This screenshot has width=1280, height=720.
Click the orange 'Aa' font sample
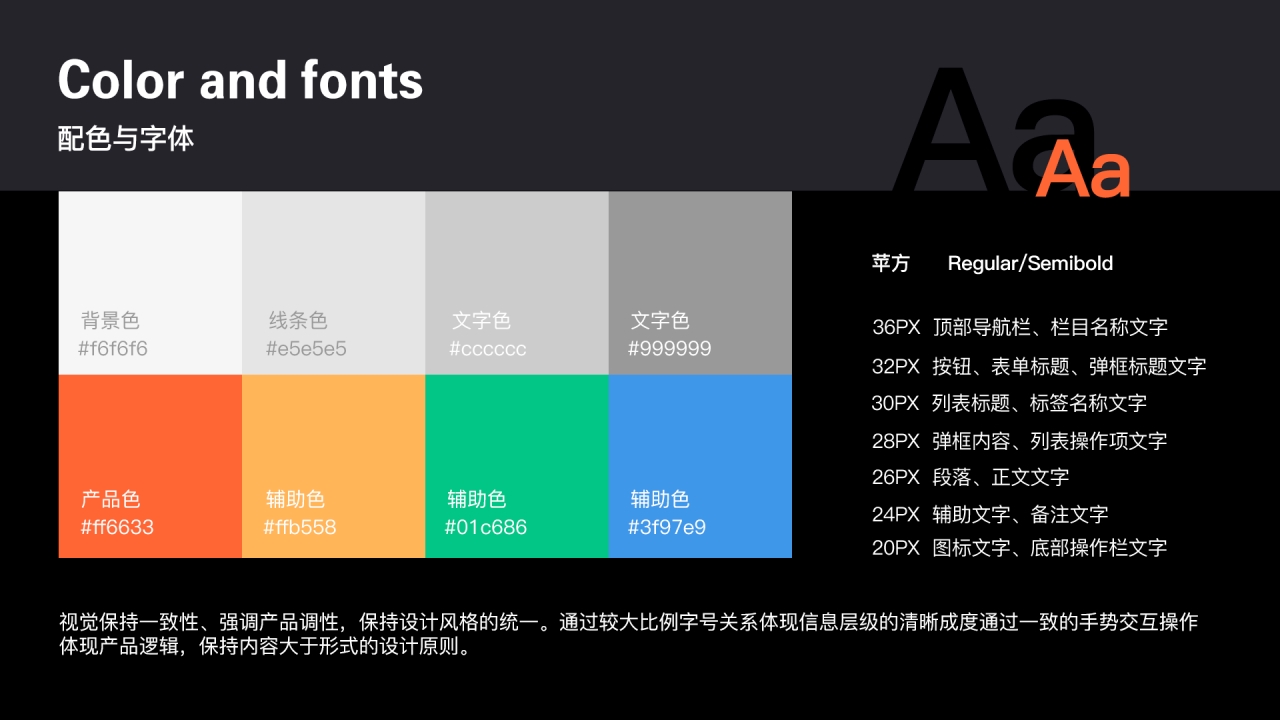[x=1084, y=170]
